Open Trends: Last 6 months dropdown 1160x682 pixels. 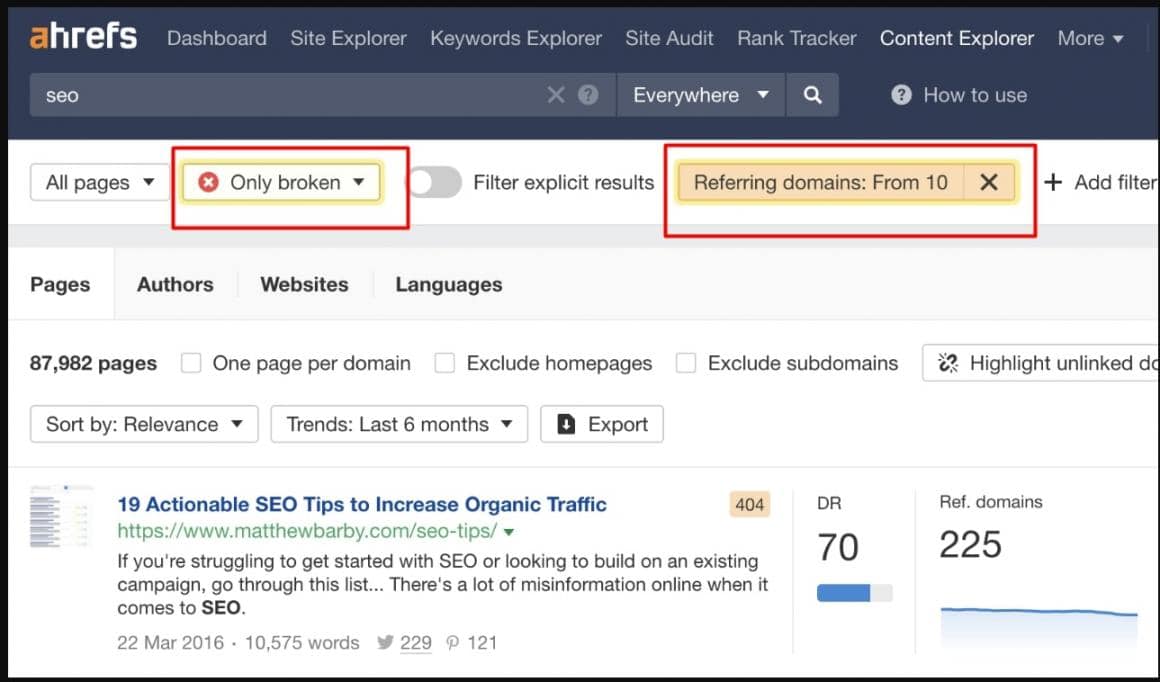pyautogui.click(x=399, y=424)
